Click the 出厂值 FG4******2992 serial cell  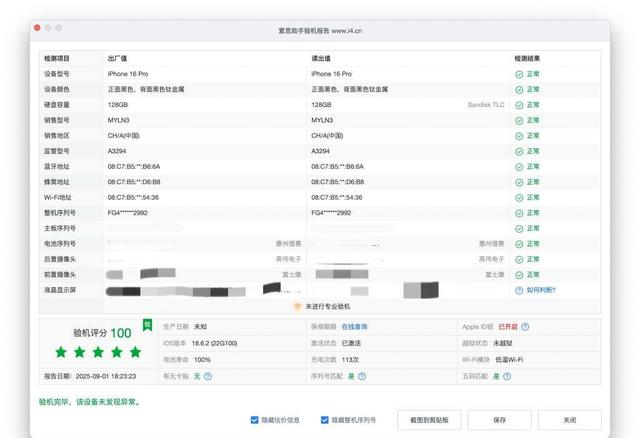click(127, 213)
